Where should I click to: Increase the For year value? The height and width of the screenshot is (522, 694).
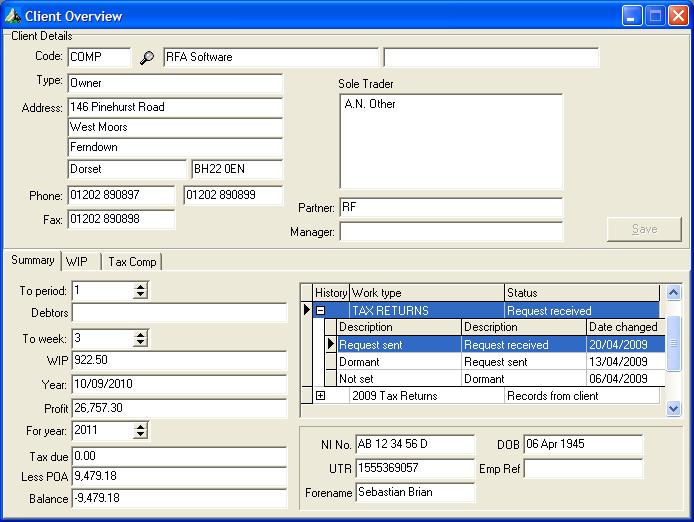point(140,426)
